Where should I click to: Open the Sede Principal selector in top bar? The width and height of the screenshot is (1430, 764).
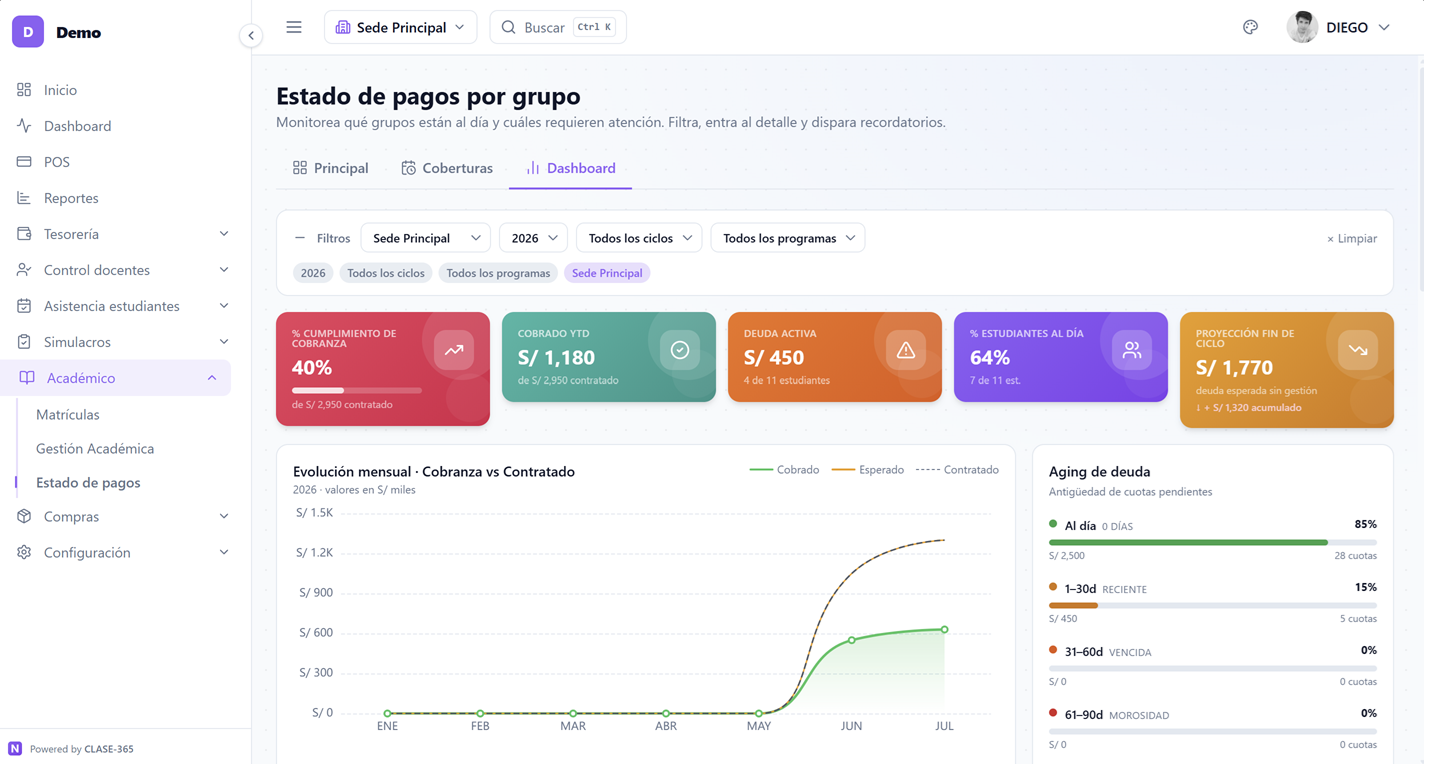click(400, 27)
